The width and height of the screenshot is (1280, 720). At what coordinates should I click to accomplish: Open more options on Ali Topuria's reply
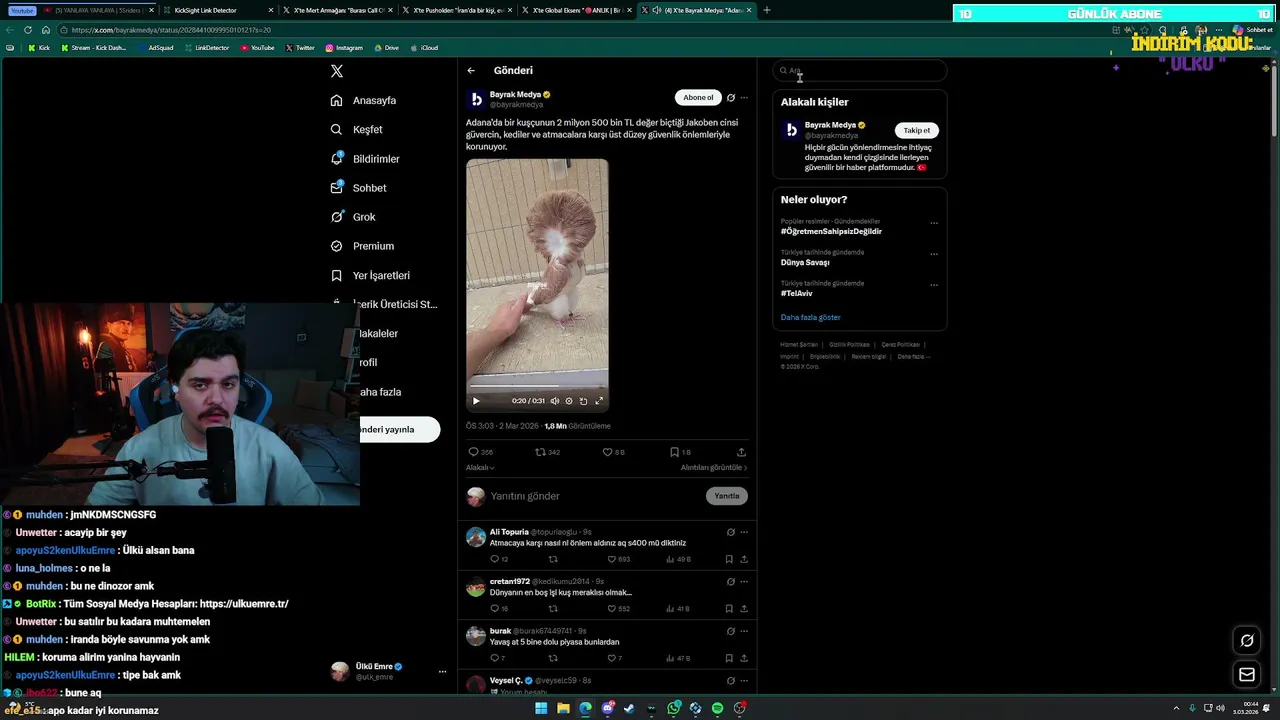(744, 532)
